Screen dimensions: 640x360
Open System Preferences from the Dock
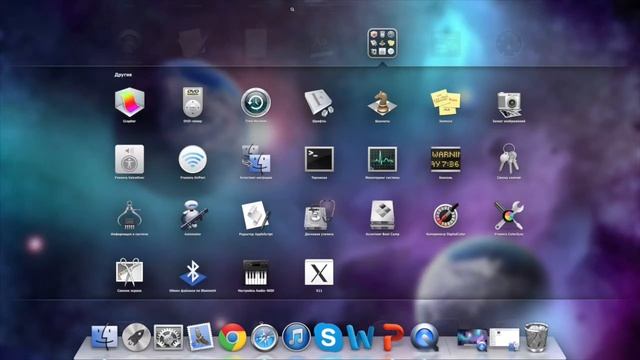pyautogui.click(x=168, y=338)
